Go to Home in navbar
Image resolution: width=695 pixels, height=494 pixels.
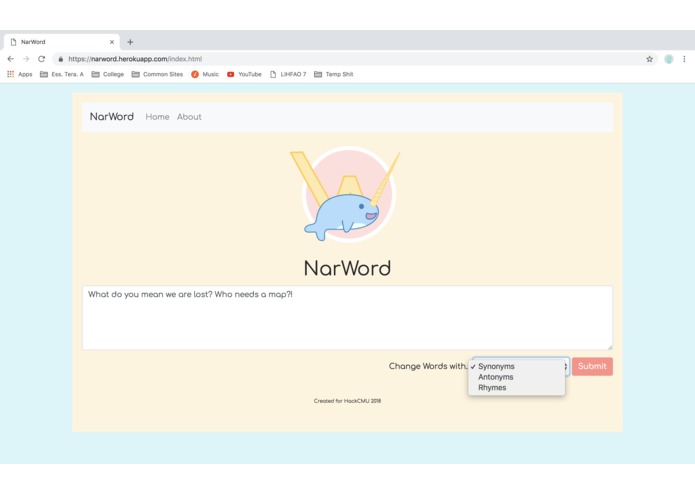pyautogui.click(x=157, y=117)
